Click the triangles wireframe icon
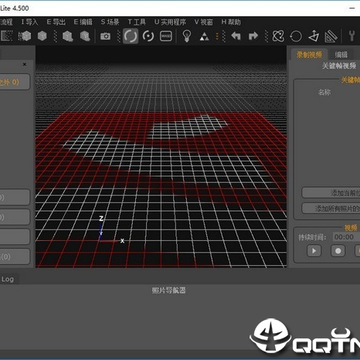 point(204,37)
